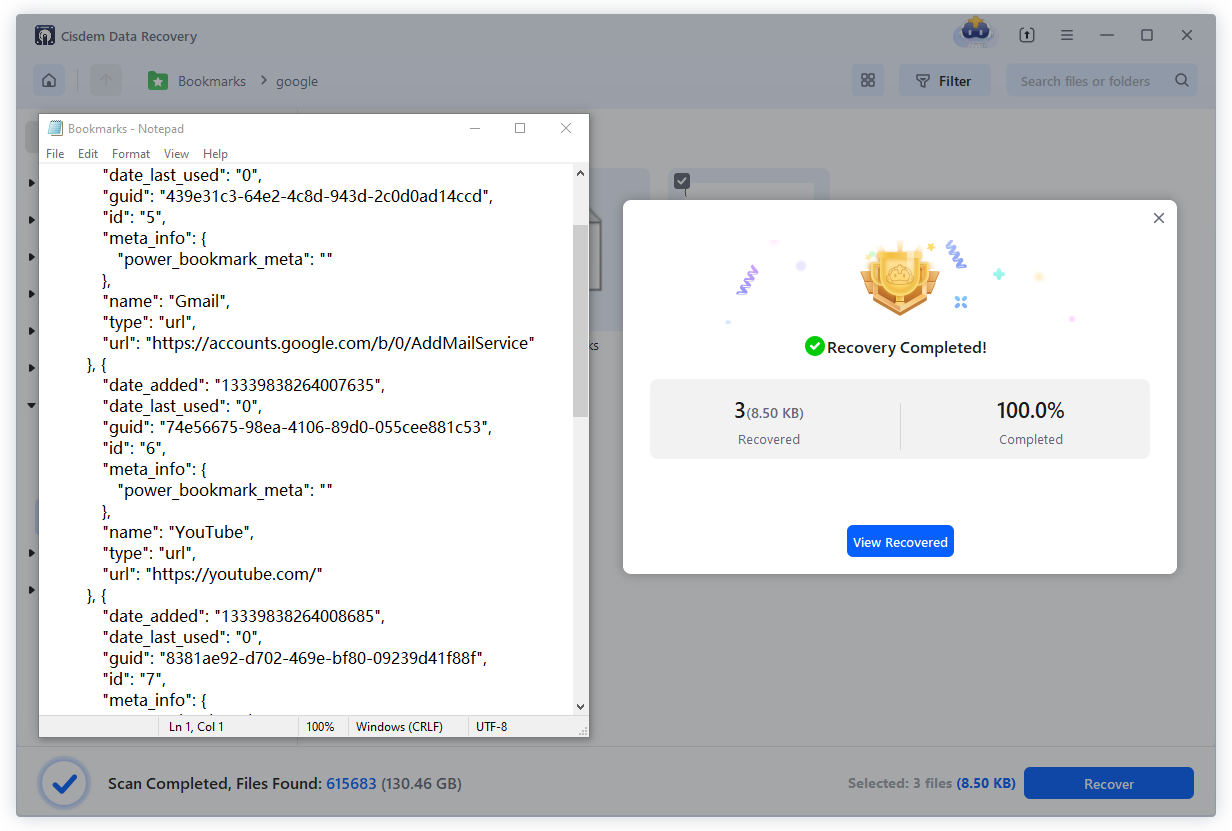Open the File menu in Notepad
This screenshot has height=831, width=1232.
55,154
